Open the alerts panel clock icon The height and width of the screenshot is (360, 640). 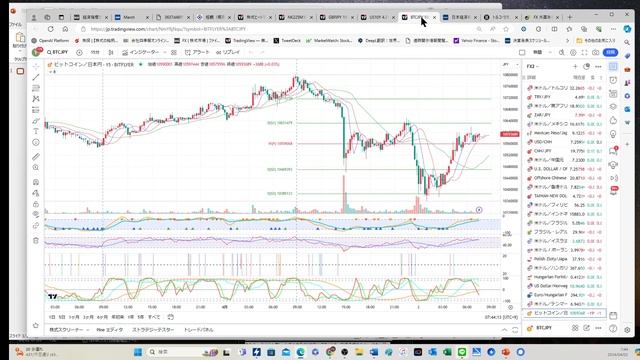[613, 80]
